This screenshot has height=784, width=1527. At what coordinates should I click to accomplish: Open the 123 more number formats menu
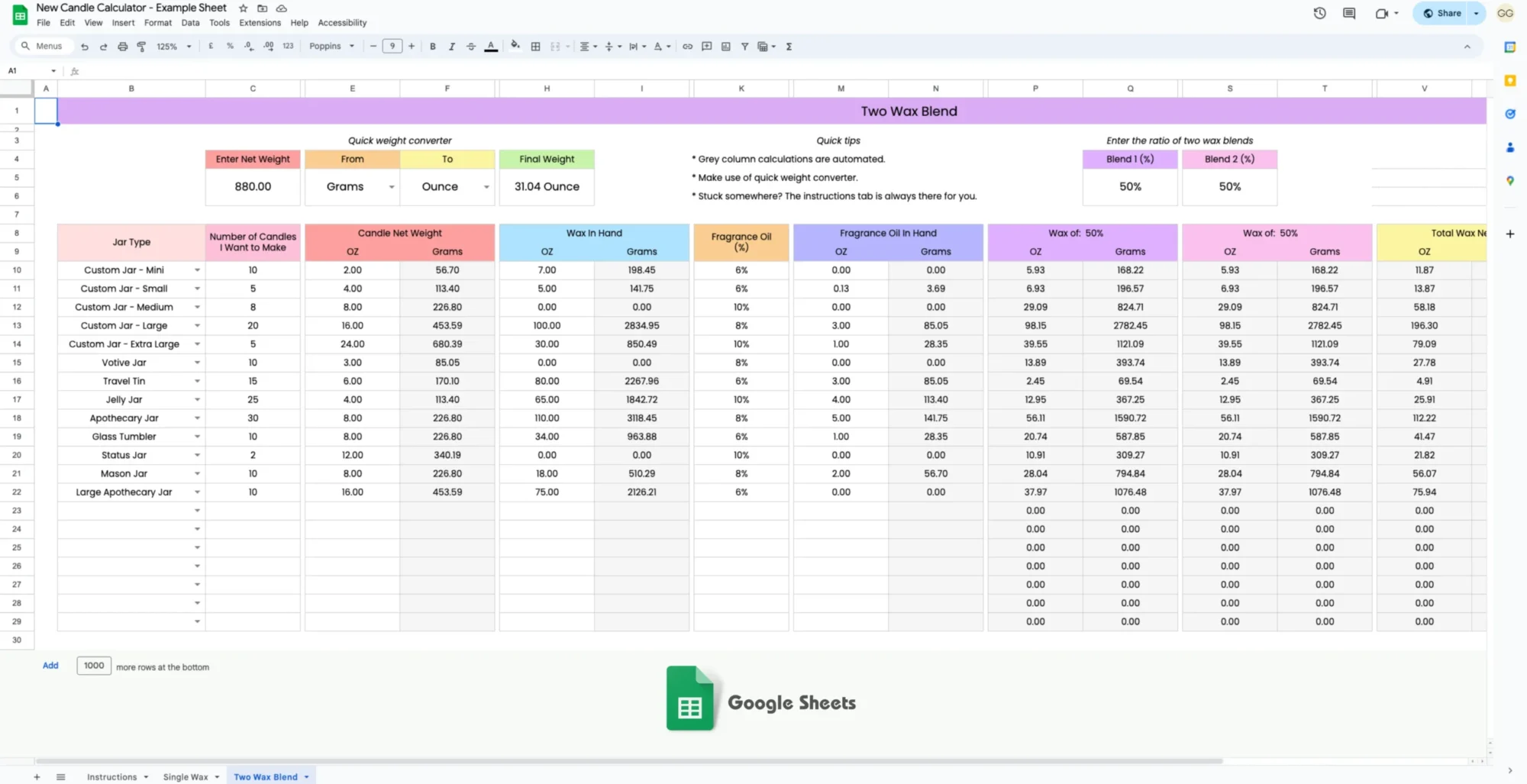click(x=288, y=47)
